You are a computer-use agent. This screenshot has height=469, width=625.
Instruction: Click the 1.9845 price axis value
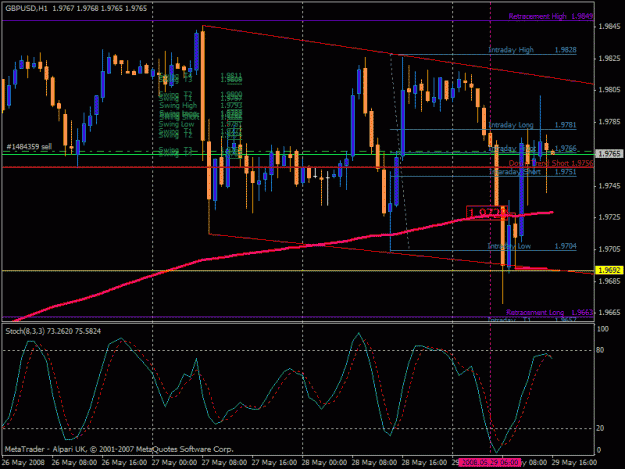coord(609,27)
